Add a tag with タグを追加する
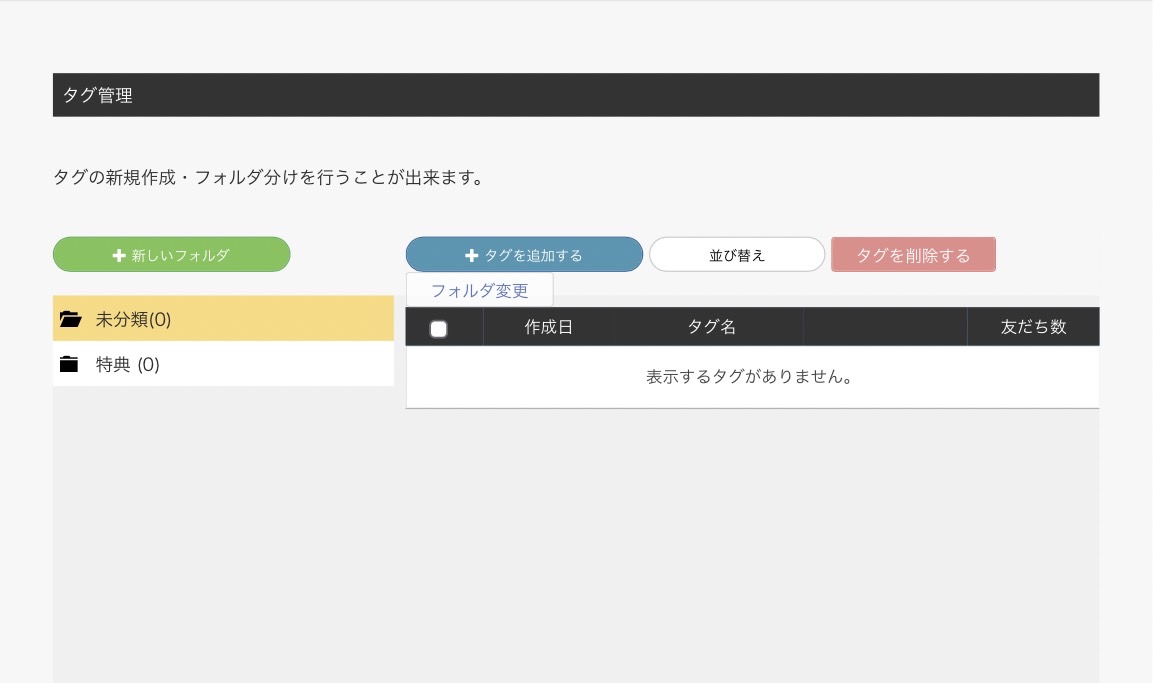Image resolution: width=1170 pixels, height=683 pixels. tap(524, 255)
